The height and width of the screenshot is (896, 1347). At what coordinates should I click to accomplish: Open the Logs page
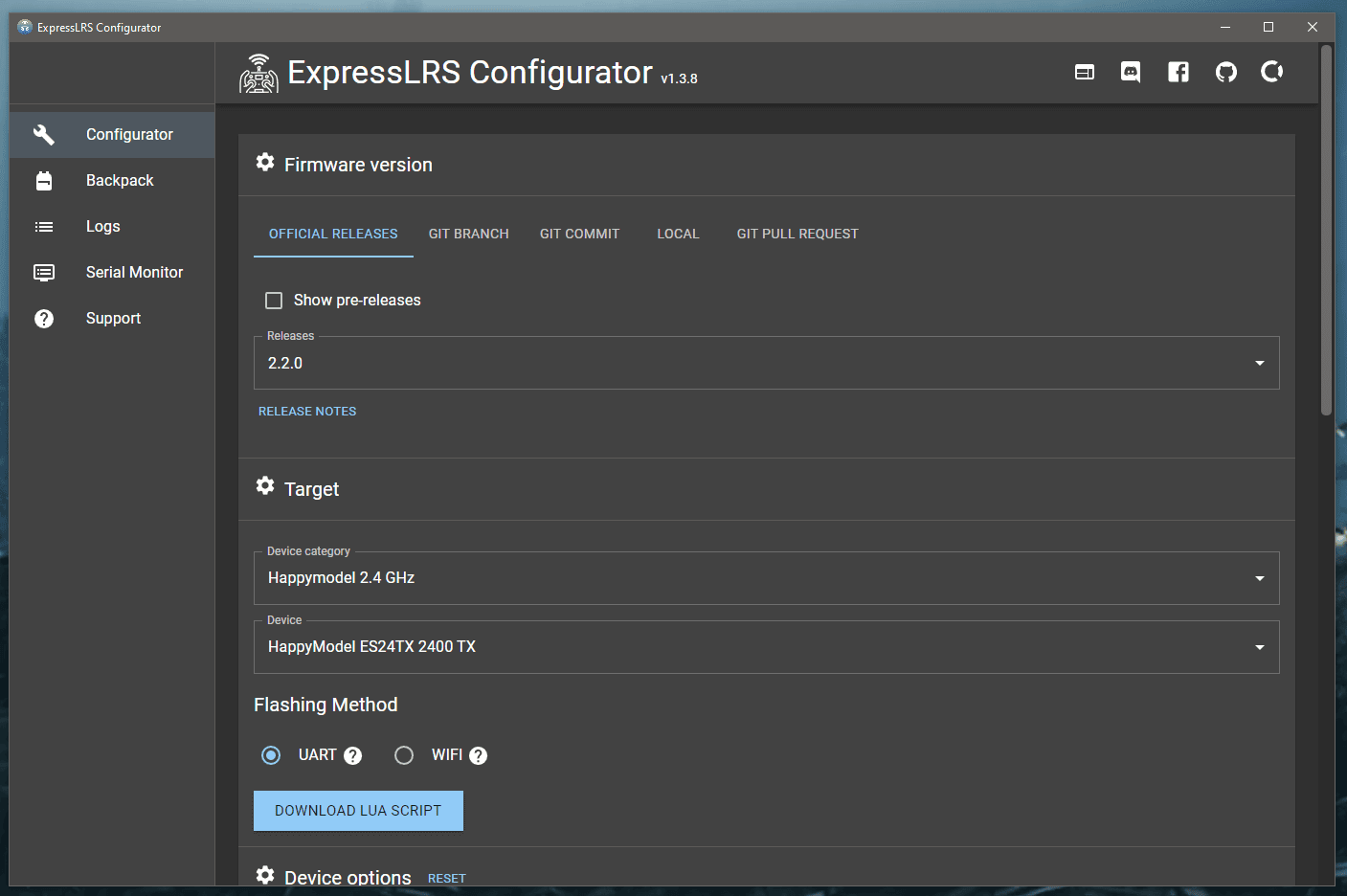(112, 227)
